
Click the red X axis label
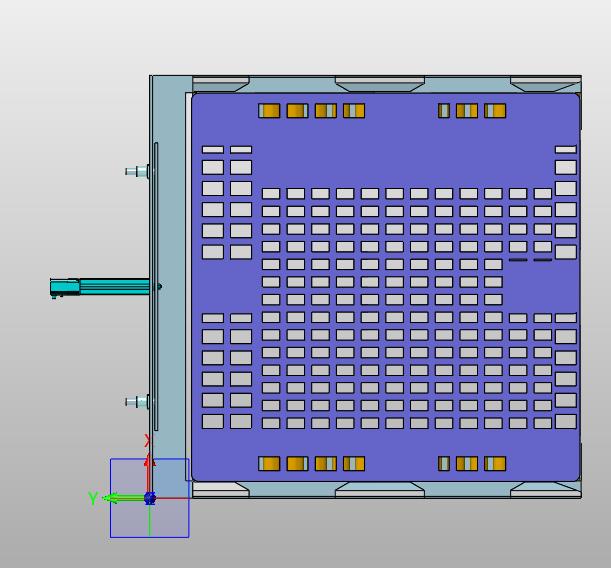pos(148,441)
